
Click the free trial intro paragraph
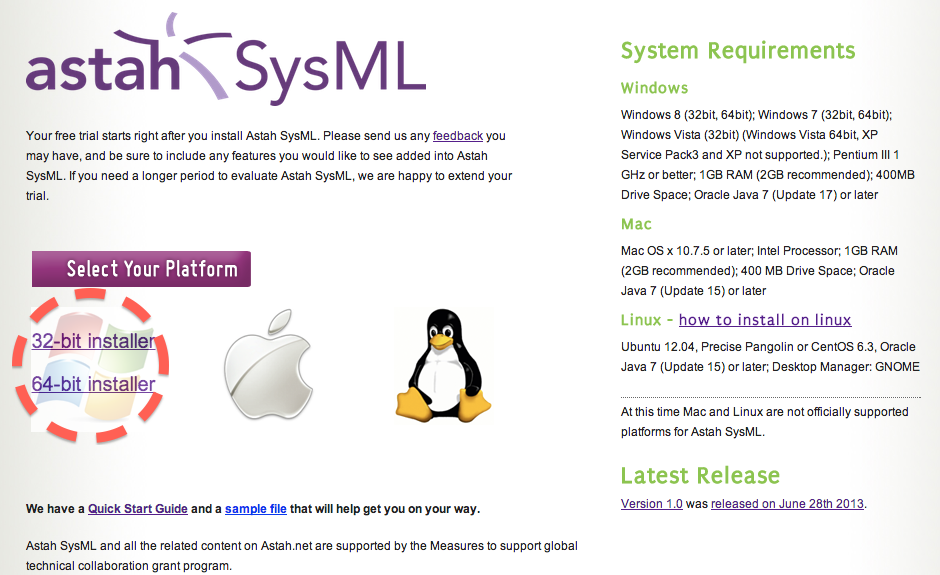coord(268,165)
